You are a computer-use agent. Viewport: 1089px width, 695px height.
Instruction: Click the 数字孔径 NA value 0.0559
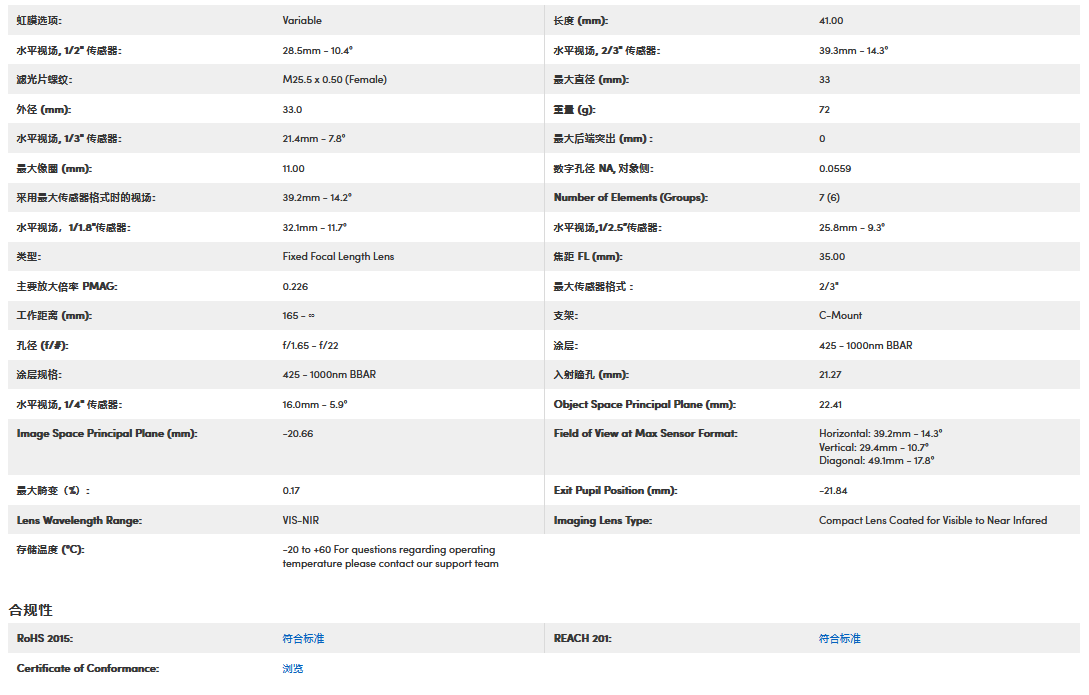(835, 168)
